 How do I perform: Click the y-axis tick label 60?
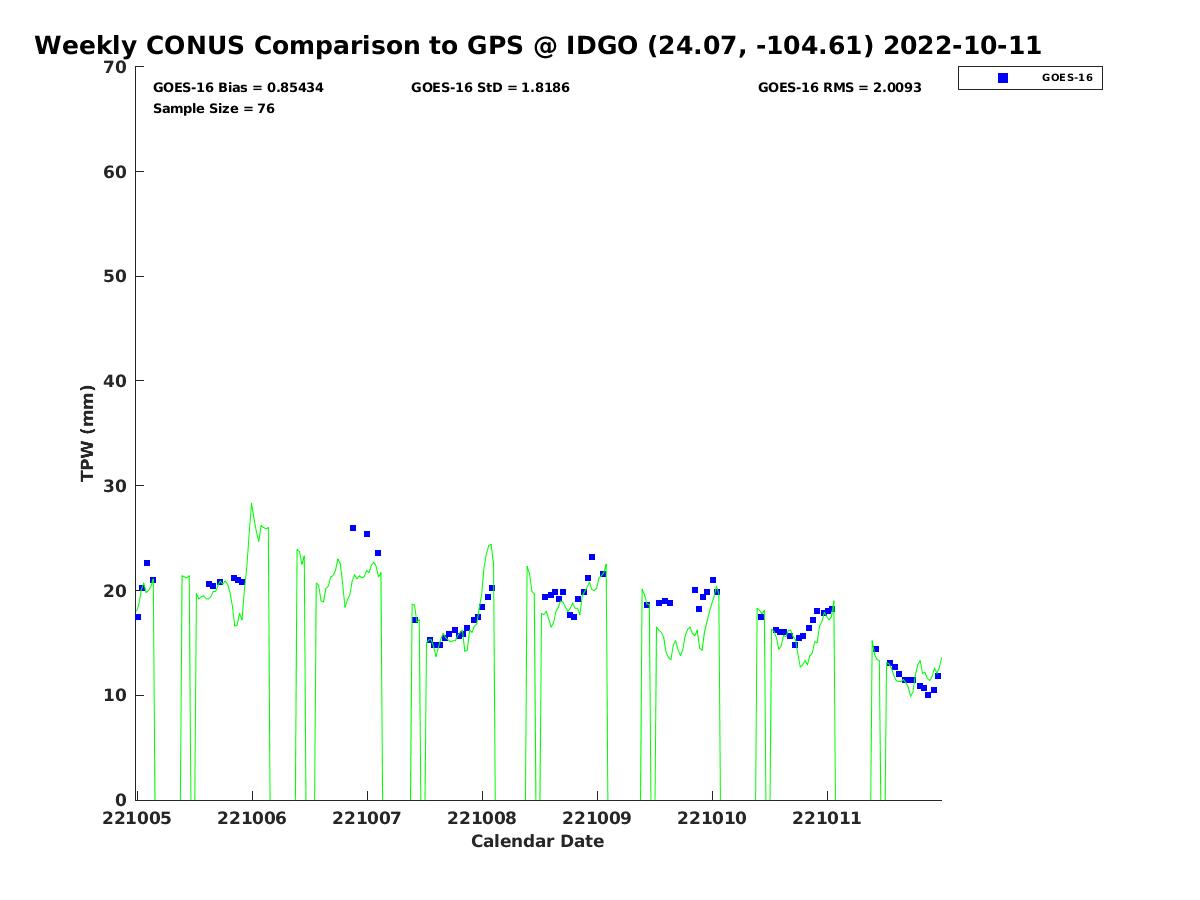[116, 172]
